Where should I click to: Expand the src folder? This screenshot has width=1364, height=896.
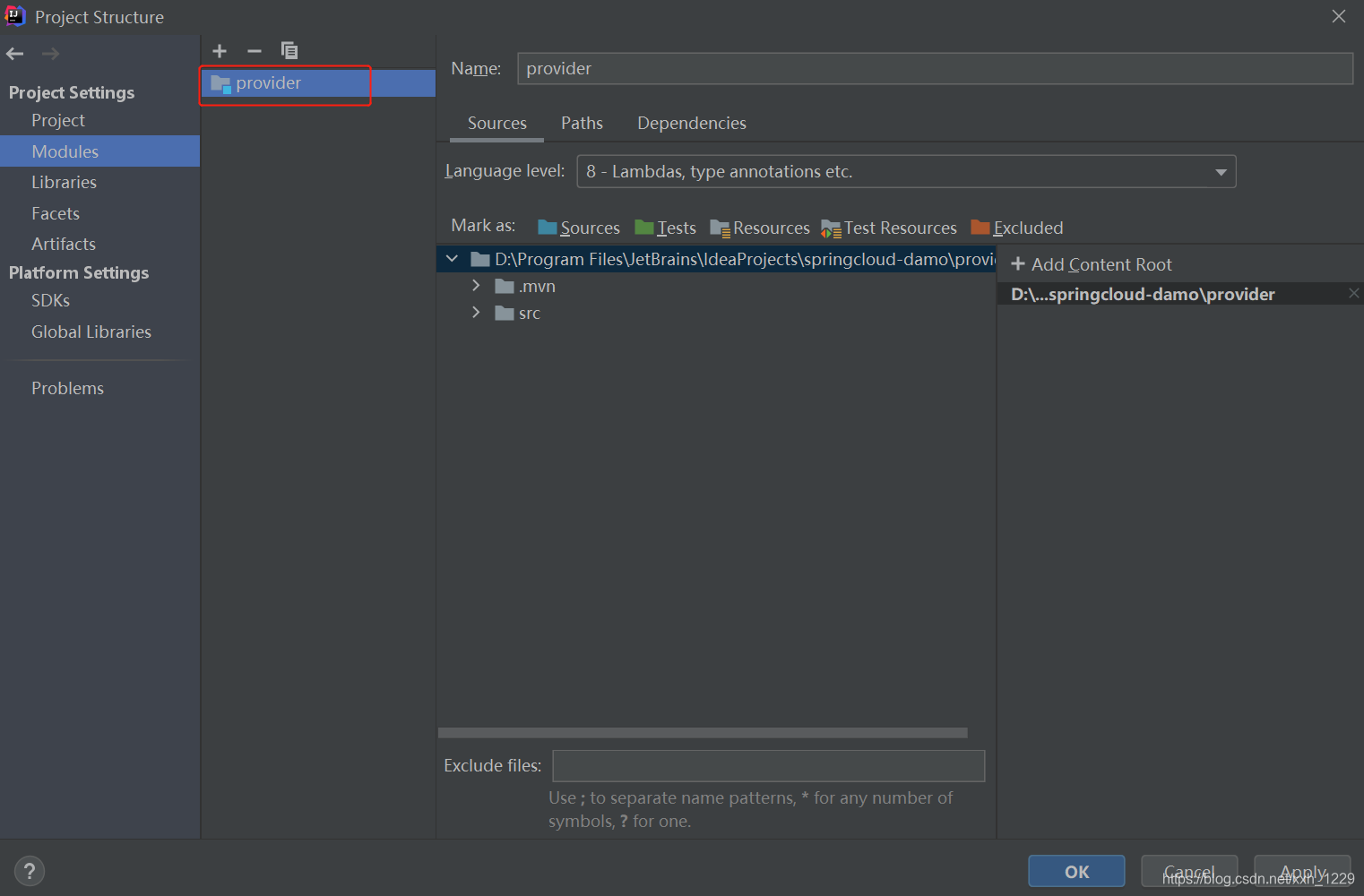click(476, 313)
